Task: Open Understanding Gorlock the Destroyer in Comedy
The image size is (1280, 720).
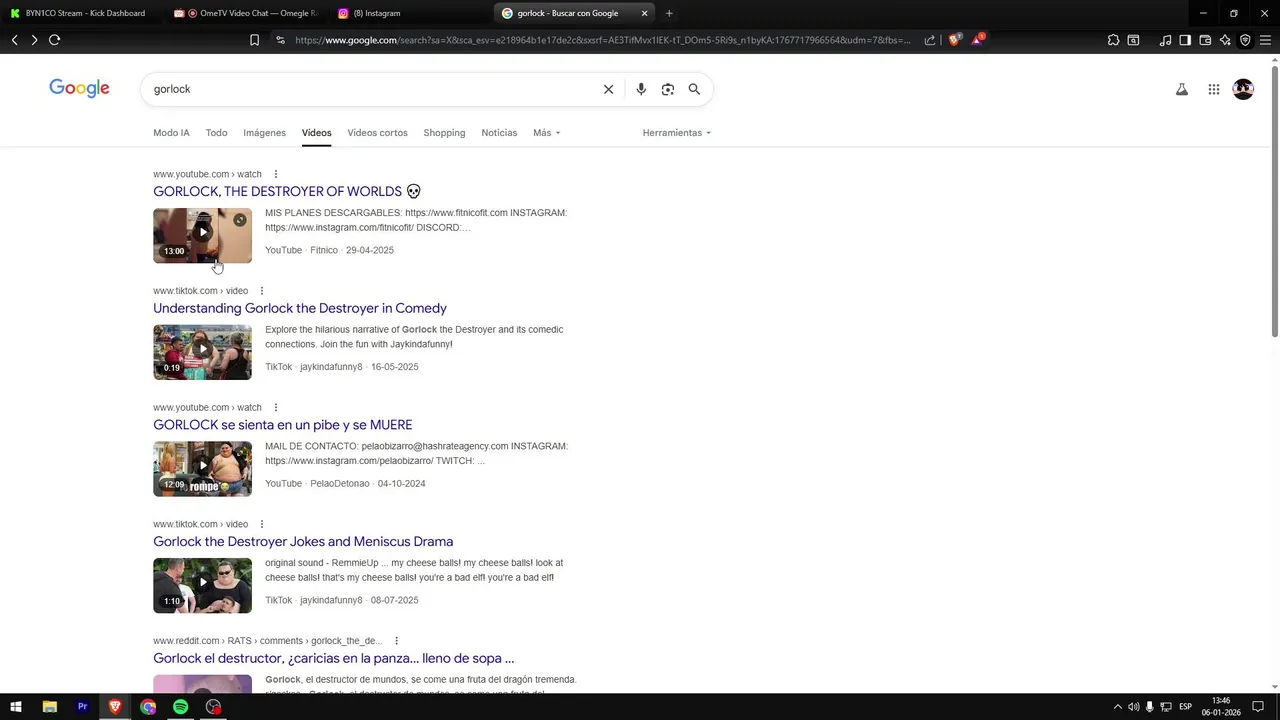Action: tap(300, 308)
